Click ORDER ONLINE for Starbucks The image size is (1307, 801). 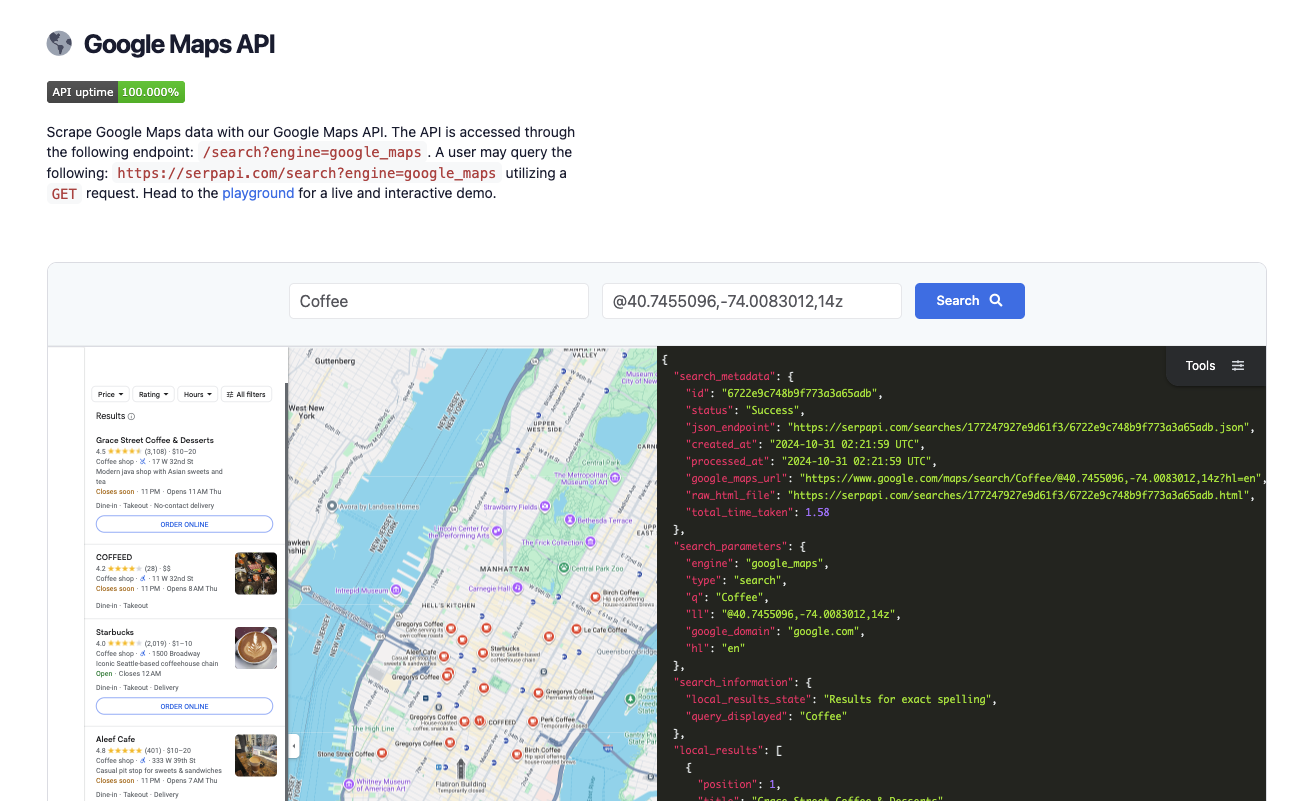(184, 706)
